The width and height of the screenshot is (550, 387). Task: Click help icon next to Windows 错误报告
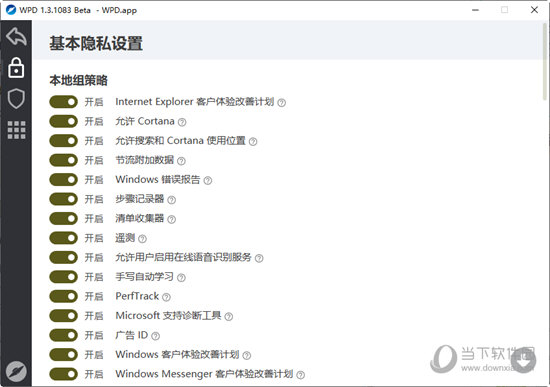click(207, 180)
